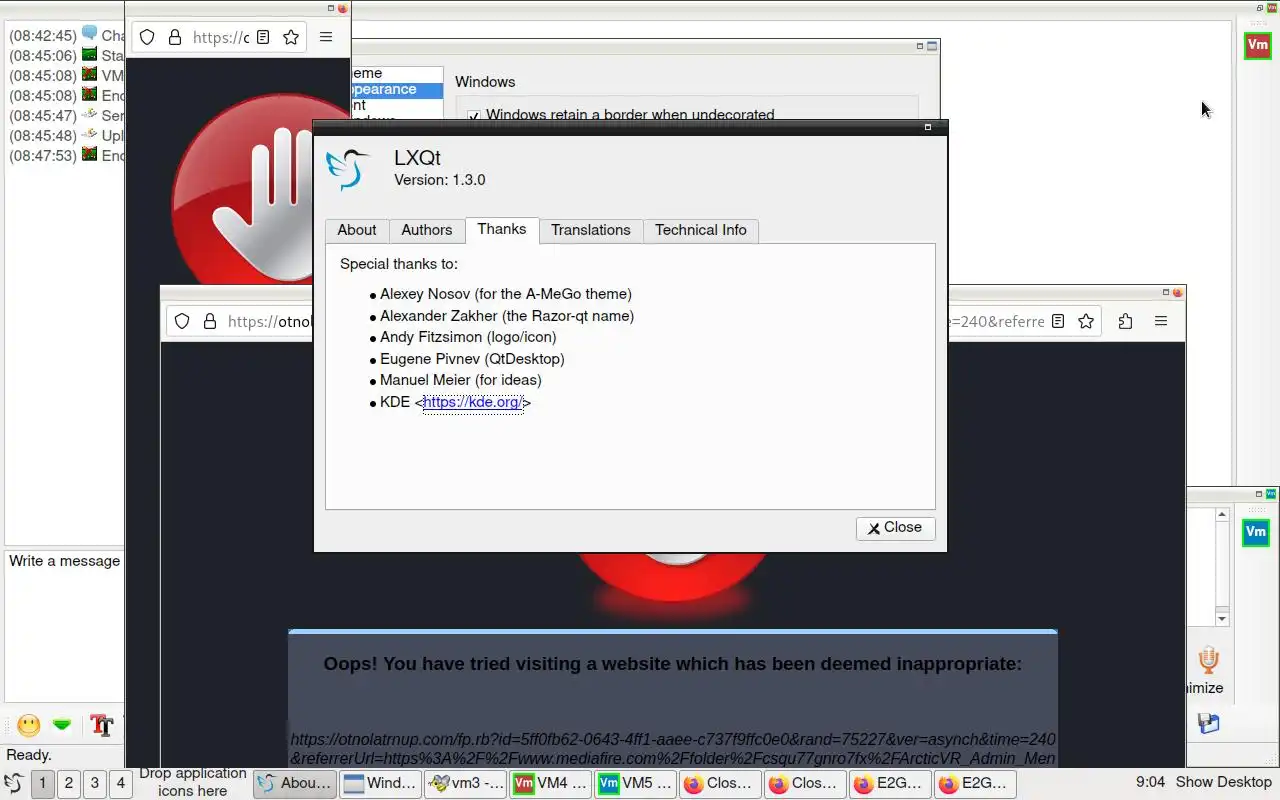Click the green icon beside the smiley

pos(62,725)
